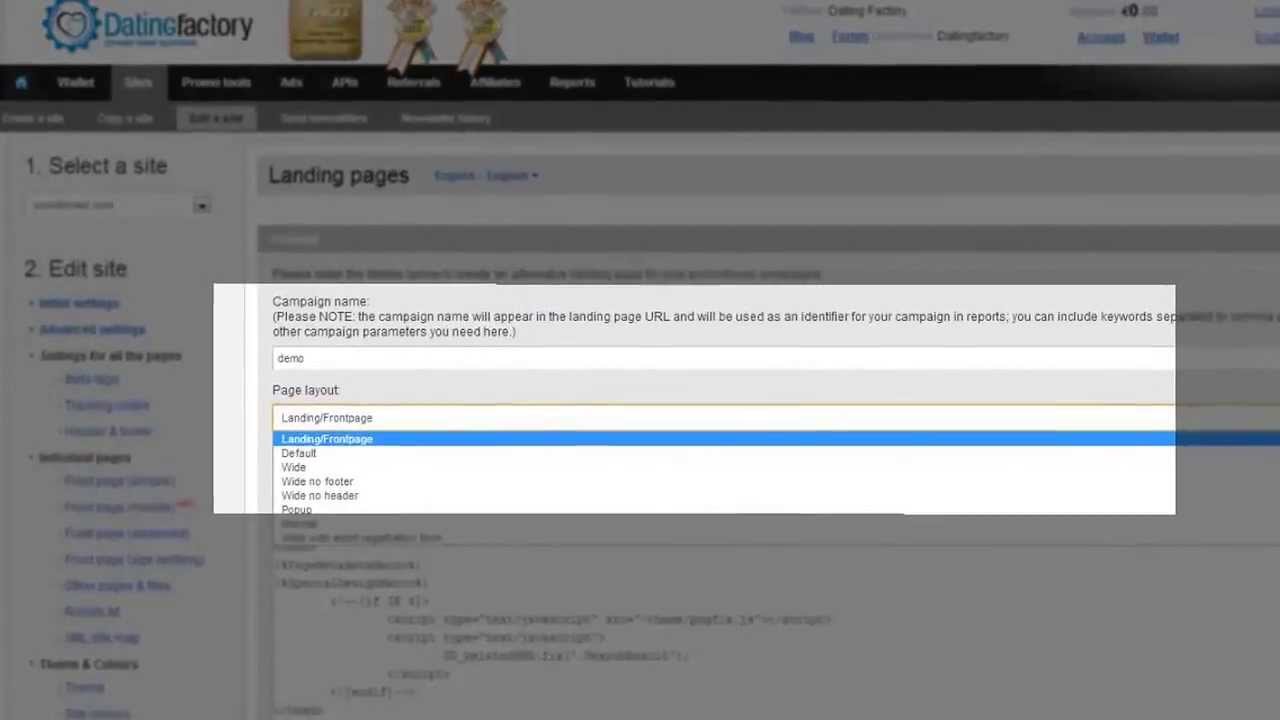Image resolution: width=1280 pixels, height=720 pixels.
Task: Open the language dropdown beside Landing pages
Action: [486, 176]
